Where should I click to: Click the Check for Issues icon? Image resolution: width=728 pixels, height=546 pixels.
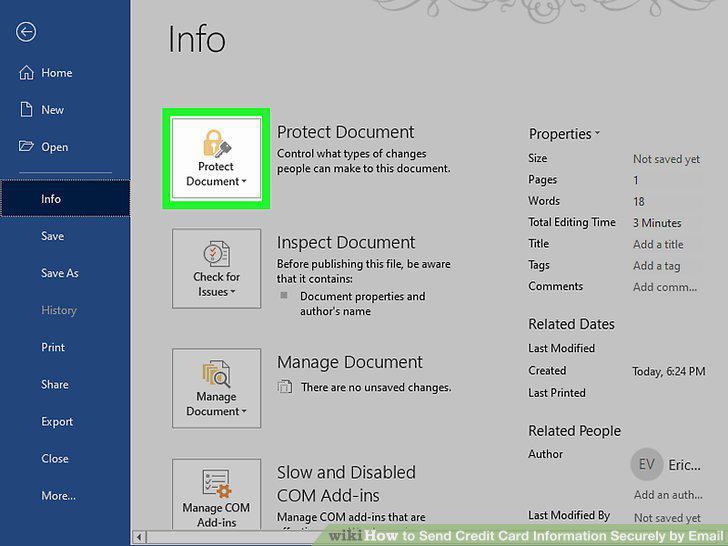216,254
